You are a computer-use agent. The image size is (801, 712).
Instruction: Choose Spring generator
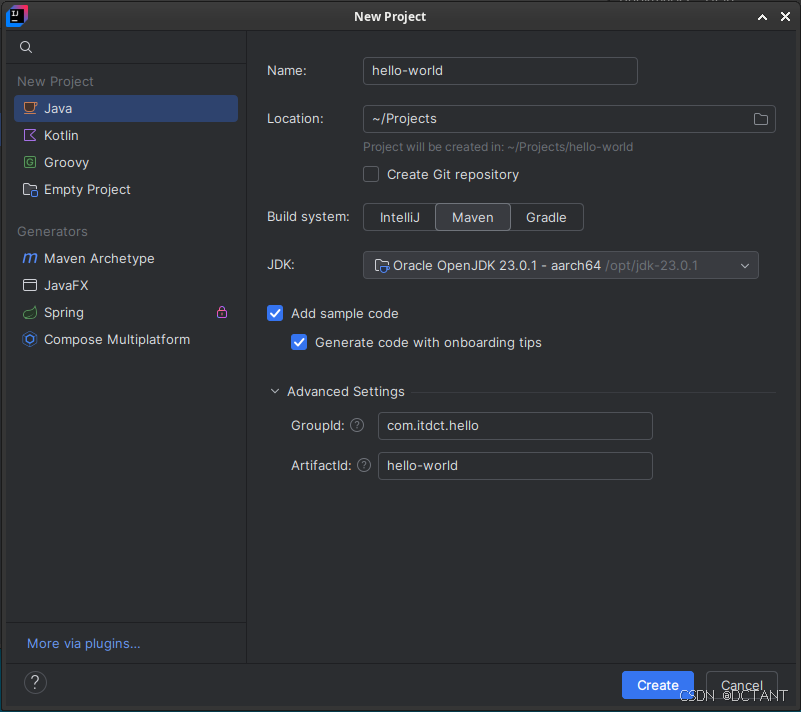(126, 312)
